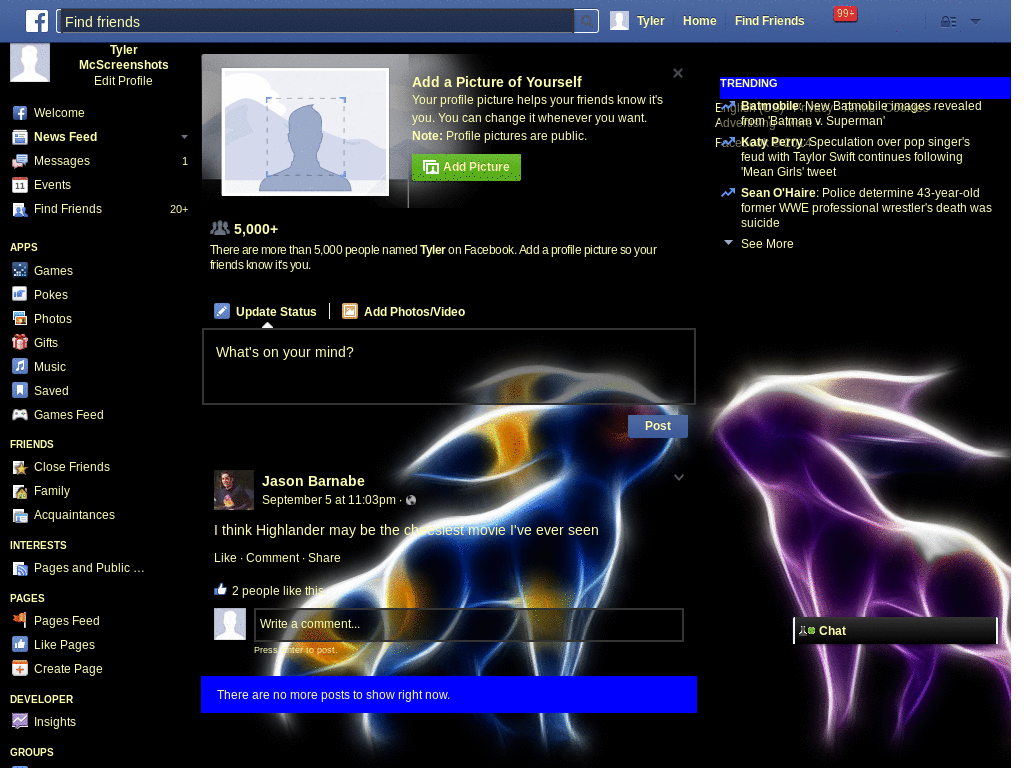Image resolution: width=1024 pixels, height=768 pixels.
Task: Click the Post button
Action: (658, 426)
